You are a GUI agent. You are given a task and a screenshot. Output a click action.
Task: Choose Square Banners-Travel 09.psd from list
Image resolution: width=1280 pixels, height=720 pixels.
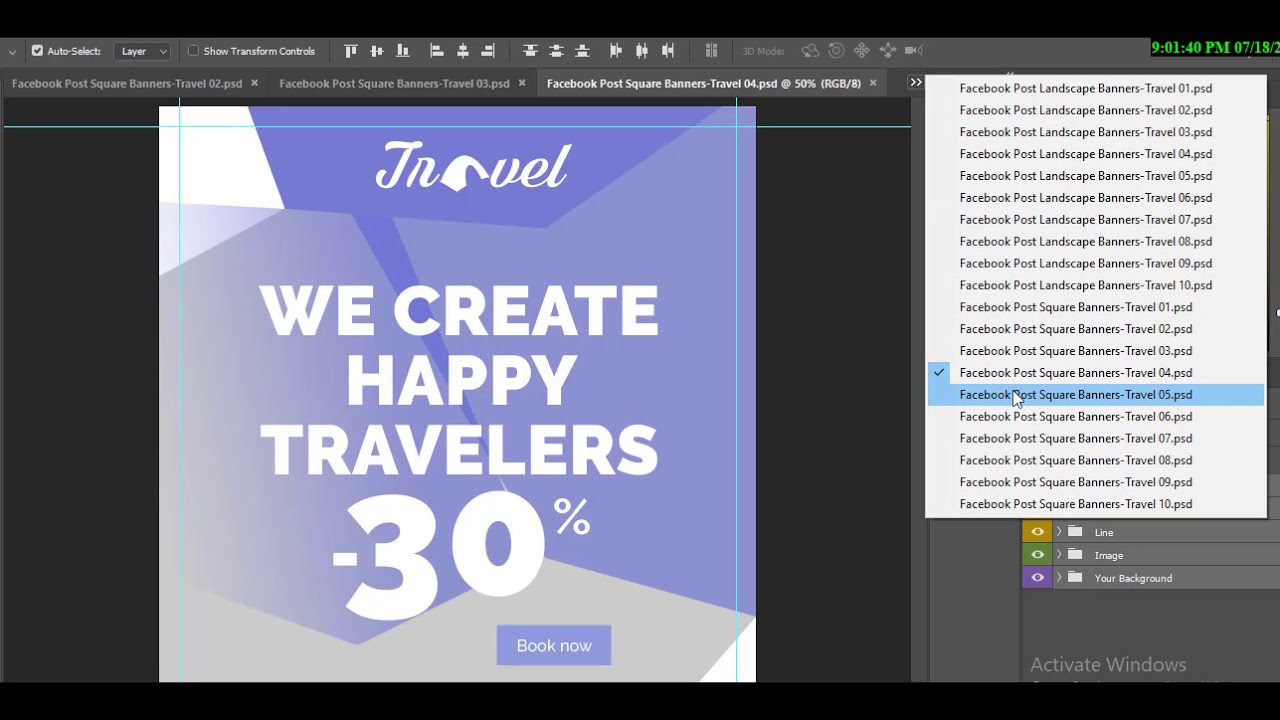[1096, 482]
